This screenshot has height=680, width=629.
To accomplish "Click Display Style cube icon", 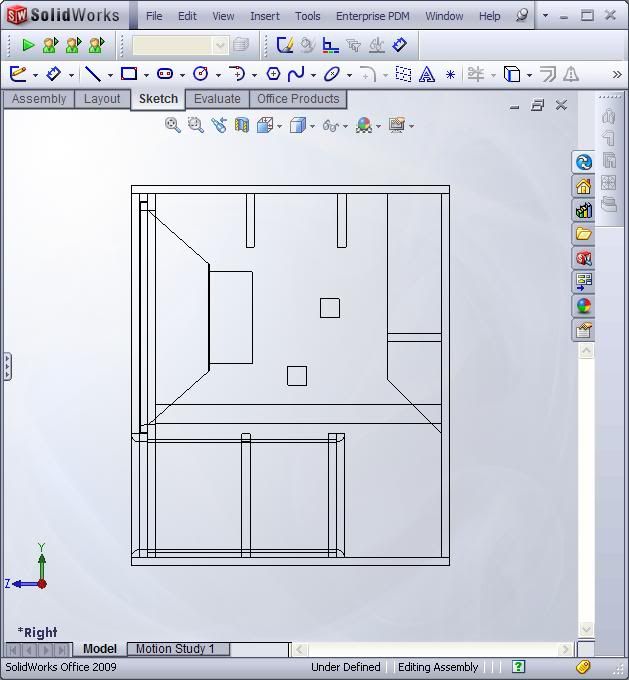I will (x=298, y=125).
